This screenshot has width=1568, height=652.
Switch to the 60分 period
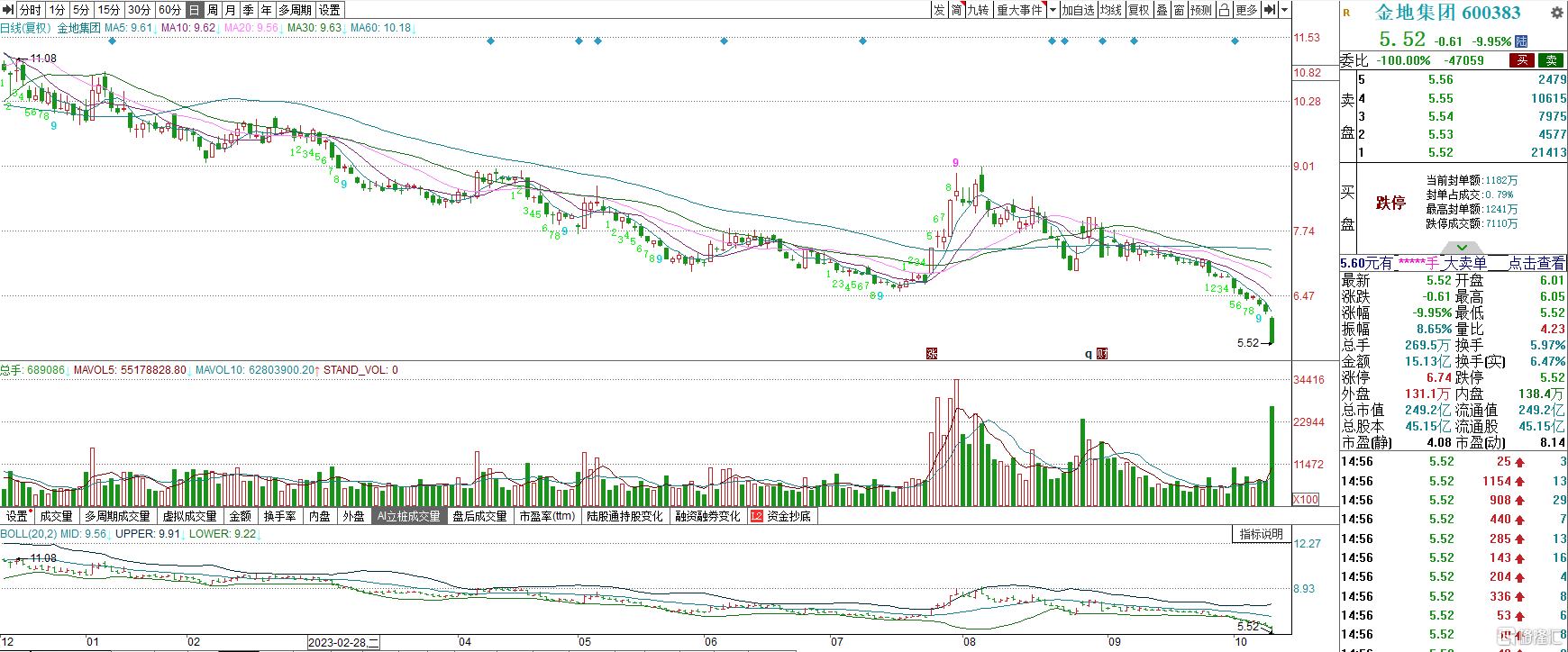(x=169, y=10)
